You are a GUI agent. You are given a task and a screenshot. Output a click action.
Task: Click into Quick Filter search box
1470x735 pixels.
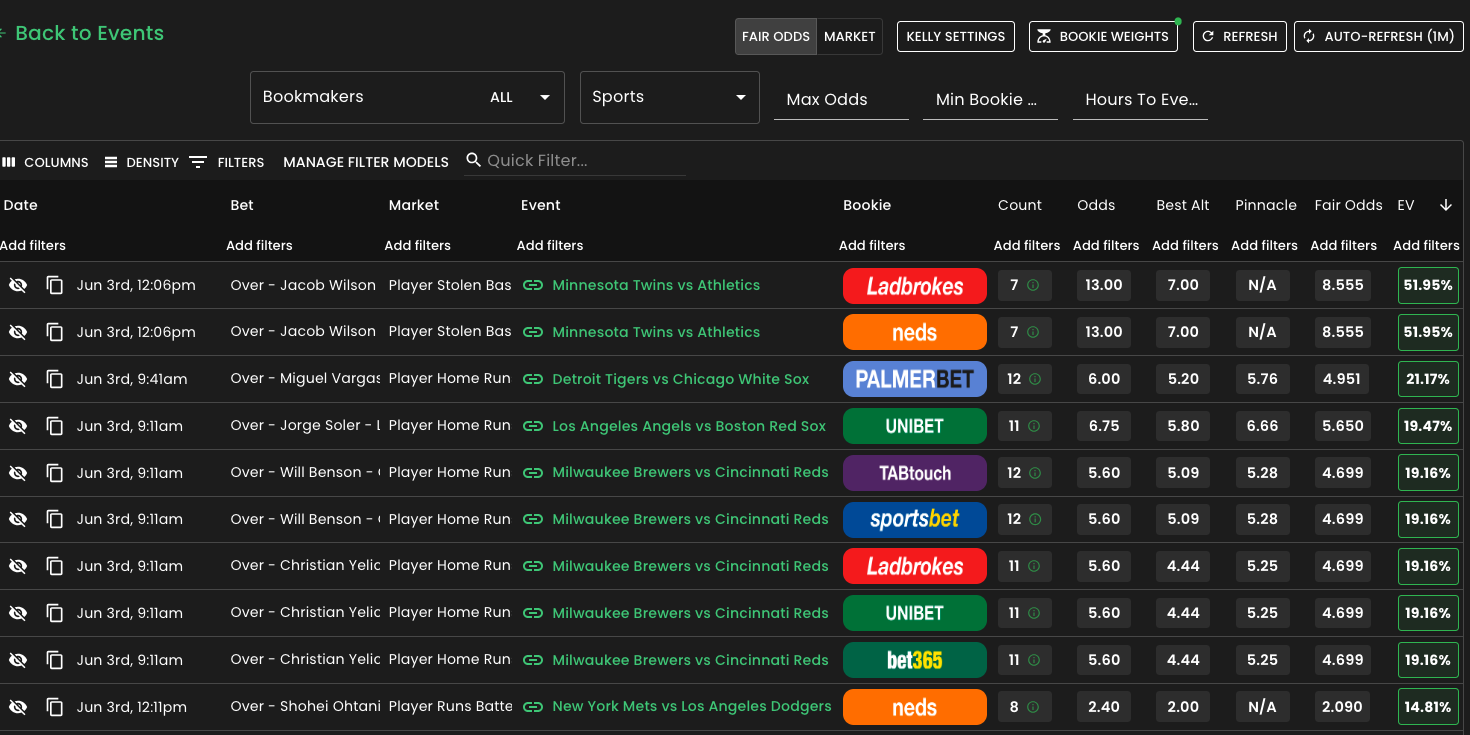click(585, 161)
